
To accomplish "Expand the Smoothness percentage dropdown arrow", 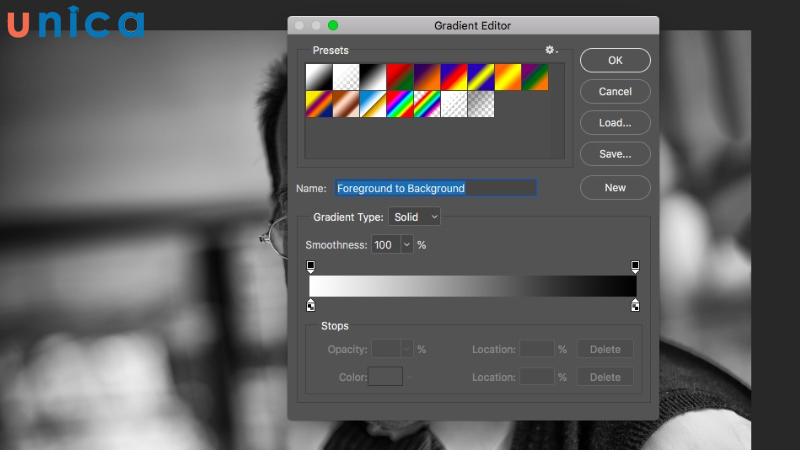I will click(407, 245).
